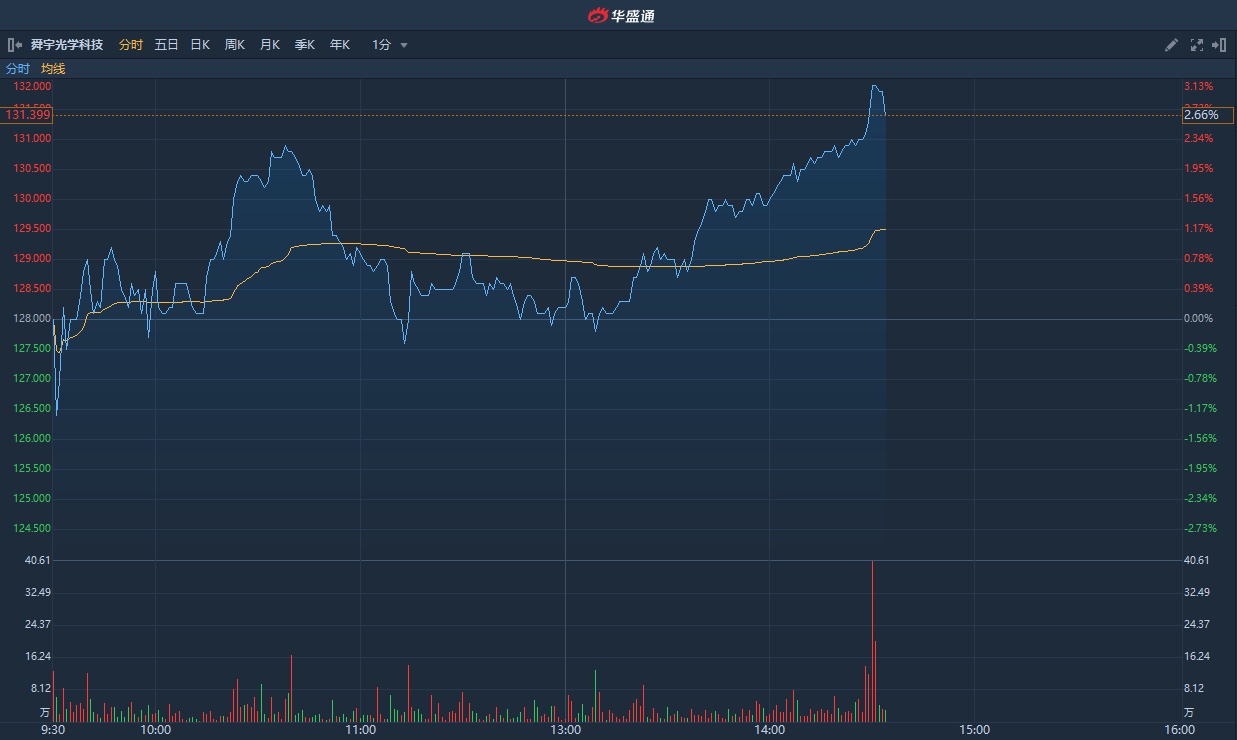
Task: Click the 131.399 current price label
Action: coord(28,115)
